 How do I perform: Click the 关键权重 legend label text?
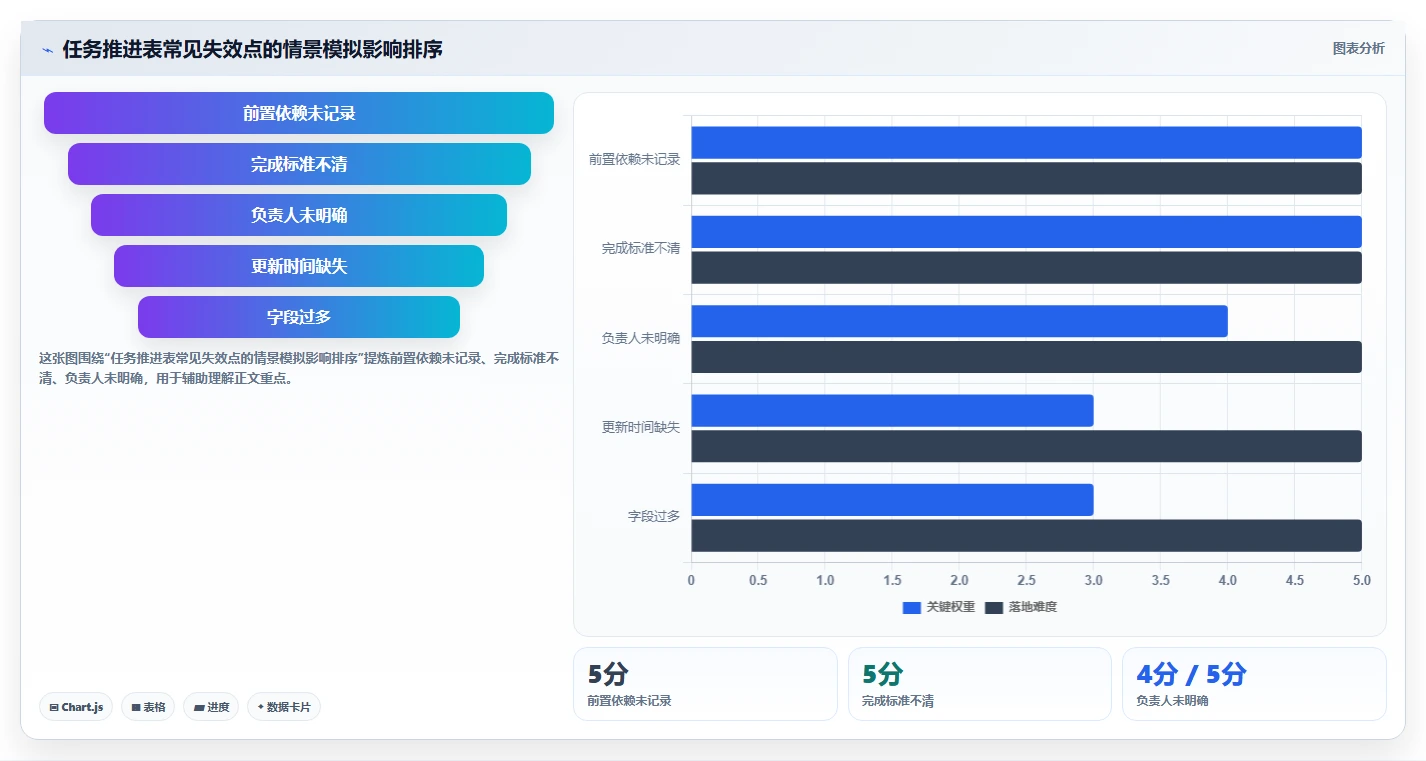pos(951,607)
